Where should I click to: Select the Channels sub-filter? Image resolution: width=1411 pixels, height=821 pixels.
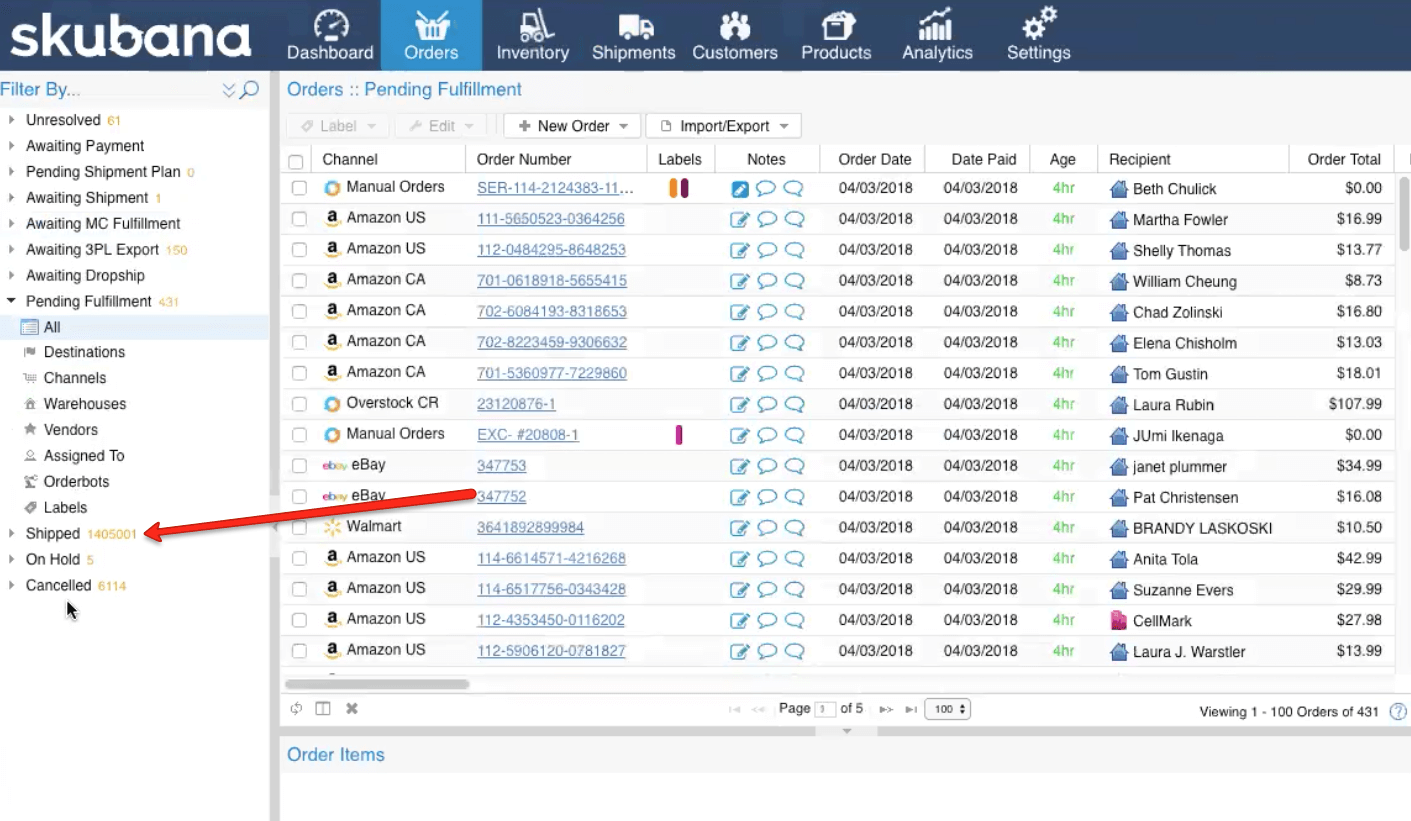coord(74,378)
